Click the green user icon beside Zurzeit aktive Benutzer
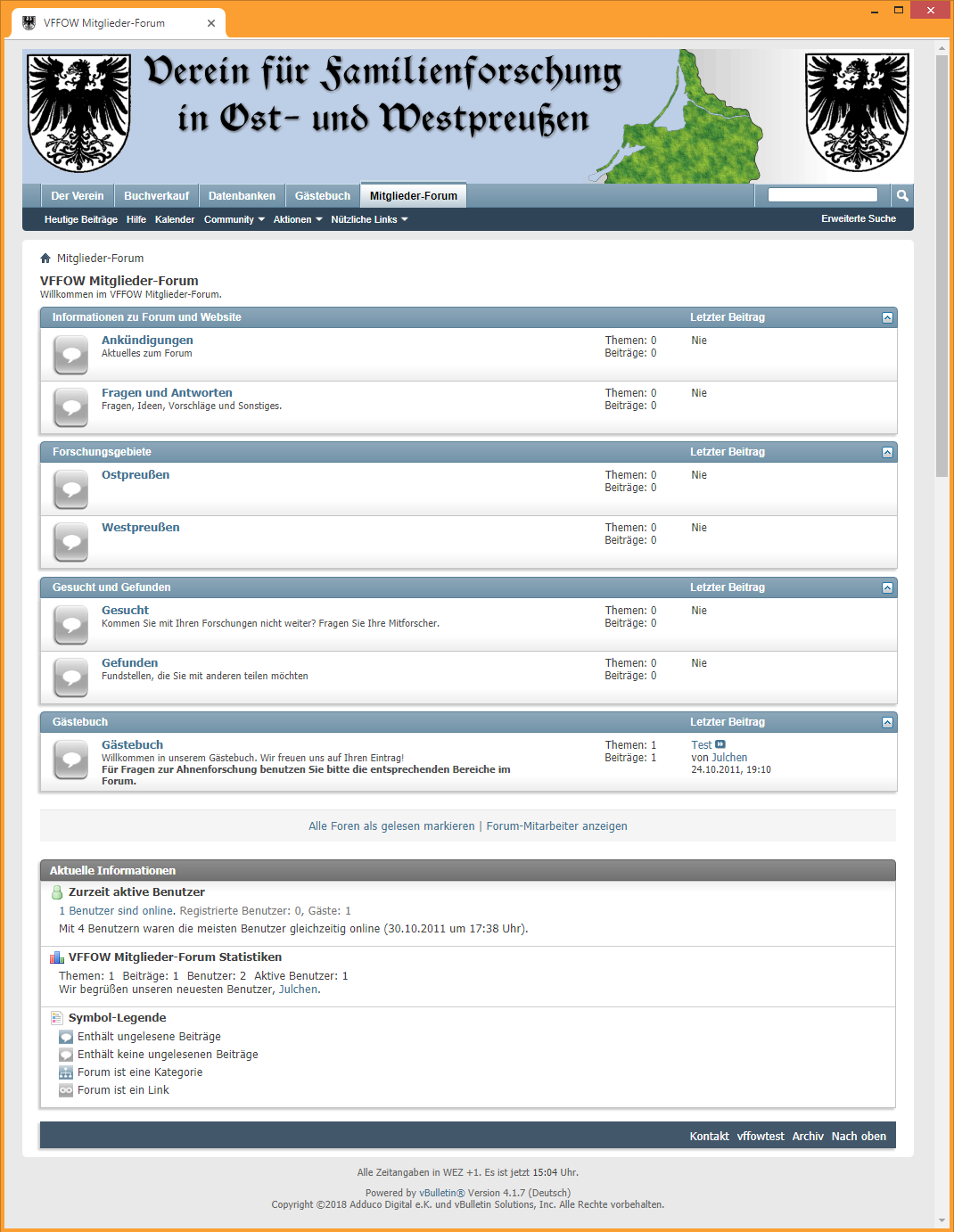 coord(57,891)
